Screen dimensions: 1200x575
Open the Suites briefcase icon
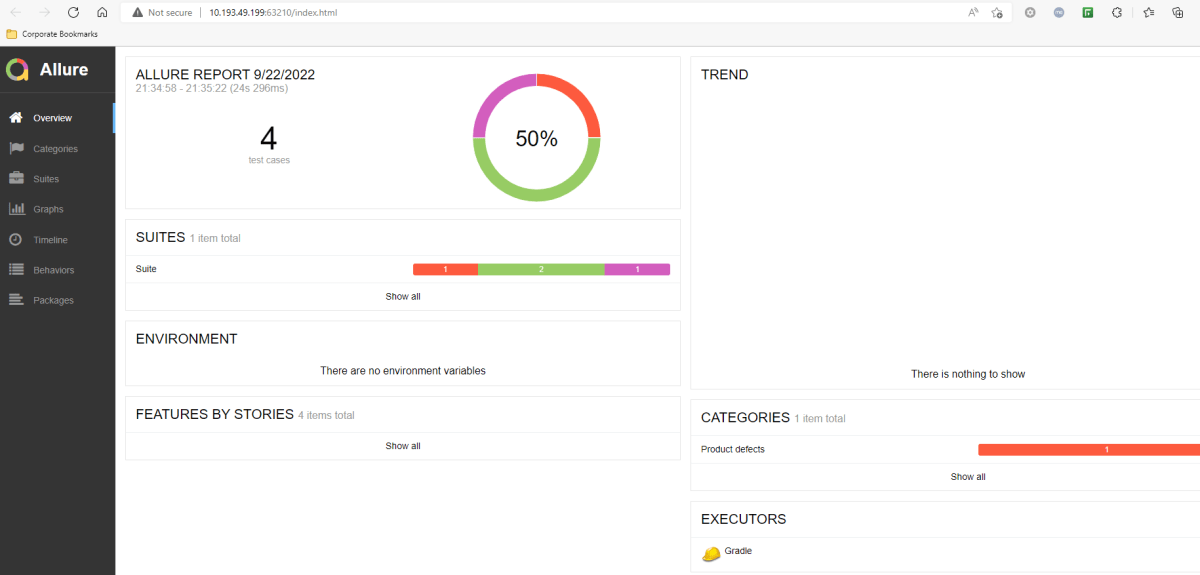point(16,179)
